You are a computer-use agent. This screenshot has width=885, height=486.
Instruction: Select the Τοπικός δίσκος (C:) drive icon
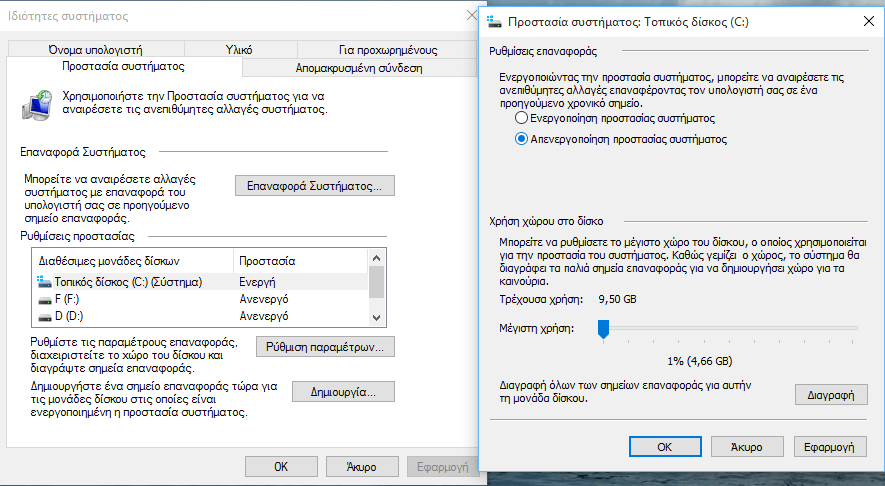[44, 282]
